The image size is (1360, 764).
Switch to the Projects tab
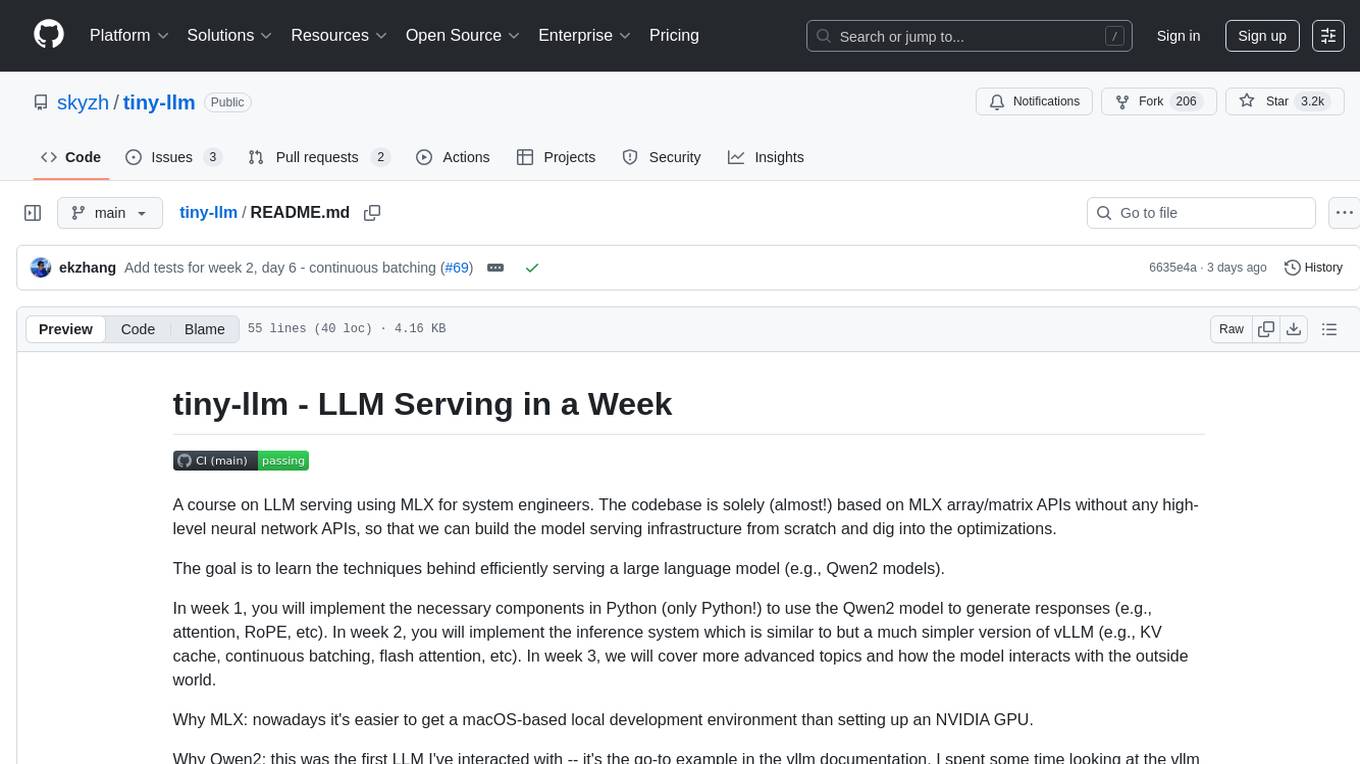point(556,157)
